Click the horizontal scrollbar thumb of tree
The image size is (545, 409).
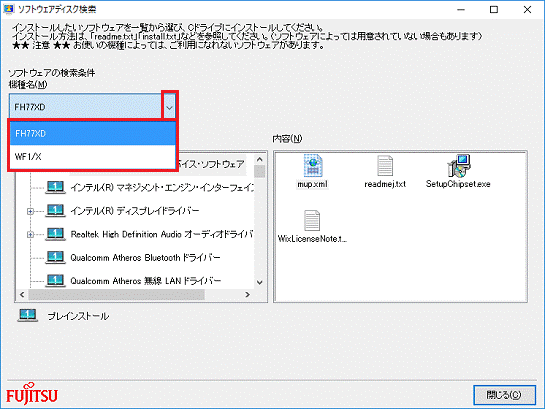(117, 295)
